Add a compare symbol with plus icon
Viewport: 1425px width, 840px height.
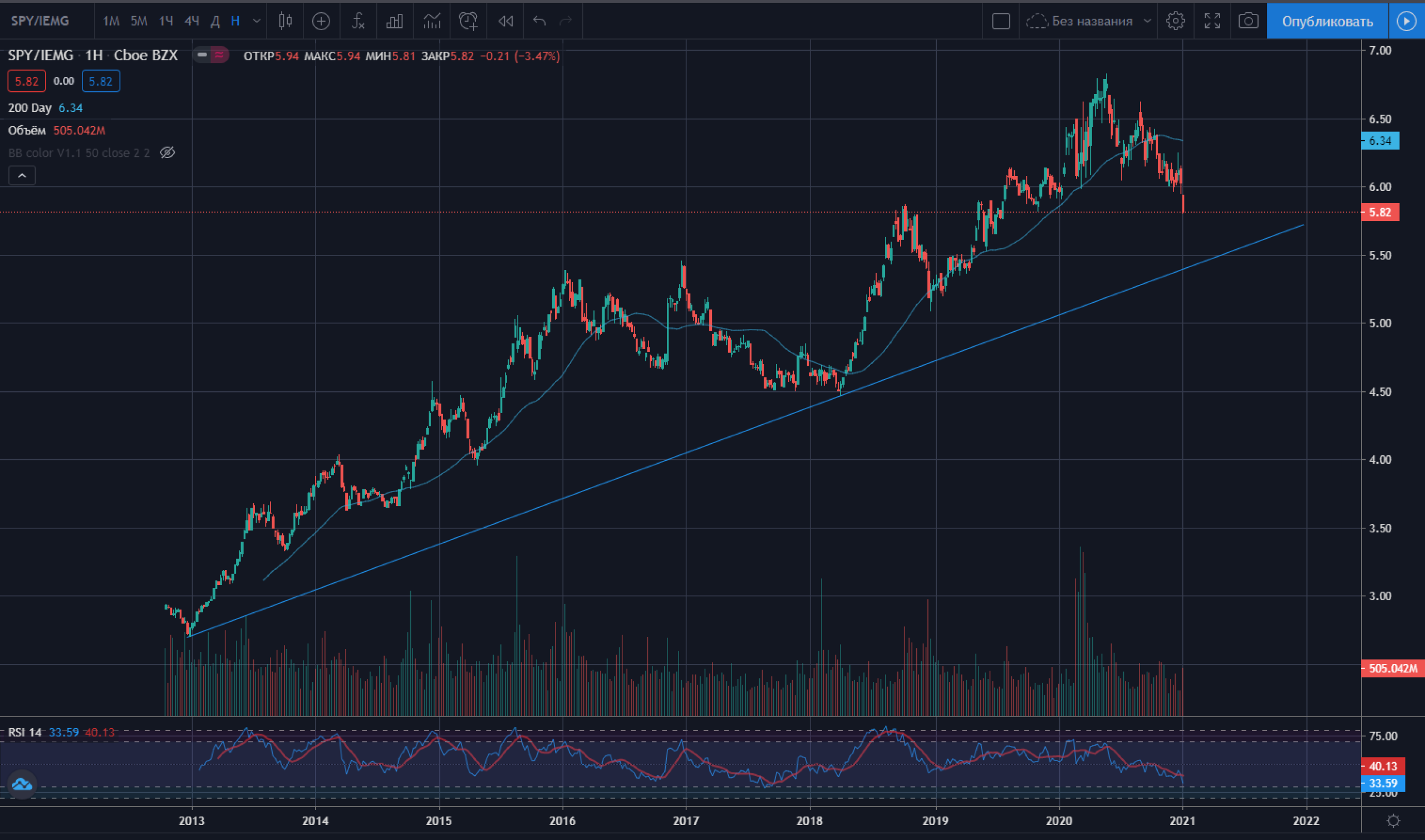tap(321, 21)
